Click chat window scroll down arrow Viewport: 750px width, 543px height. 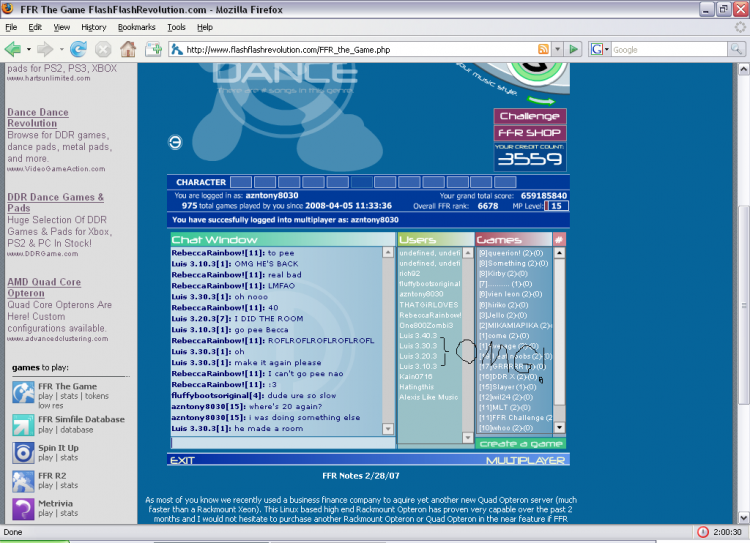[388, 429]
